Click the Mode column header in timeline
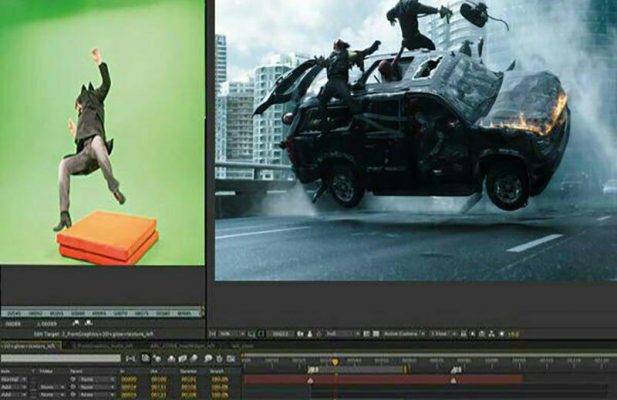This screenshot has height=400, width=617. (6, 371)
